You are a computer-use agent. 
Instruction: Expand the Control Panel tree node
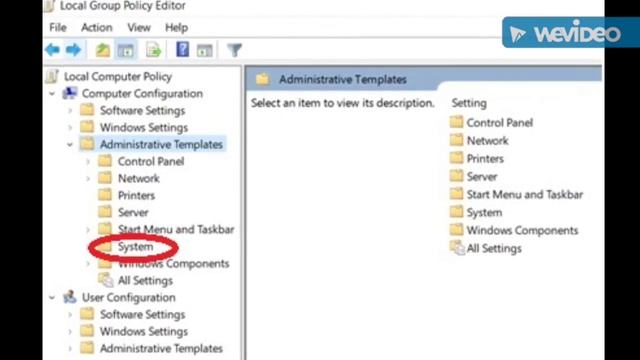pos(88,162)
